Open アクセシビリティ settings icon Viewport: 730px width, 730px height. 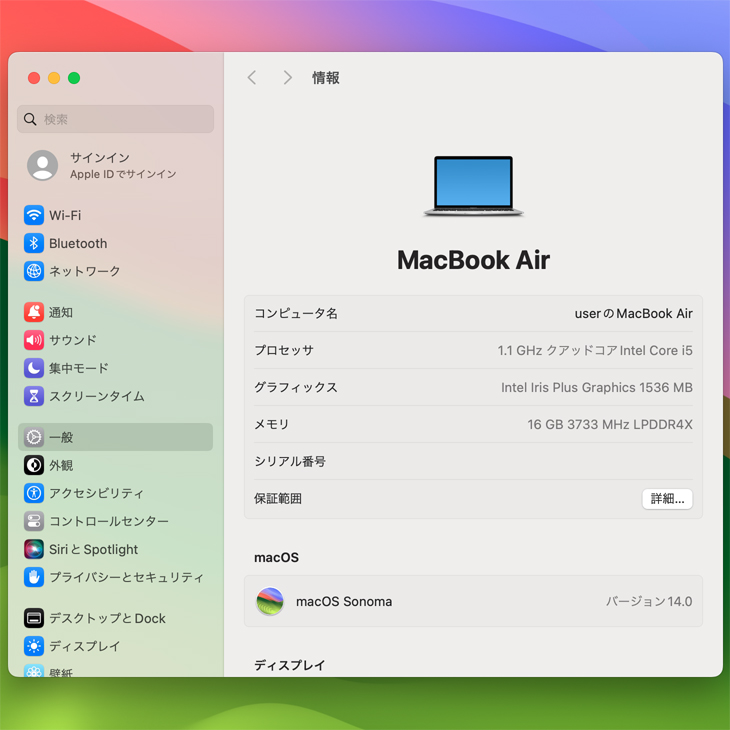coord(34,493)
